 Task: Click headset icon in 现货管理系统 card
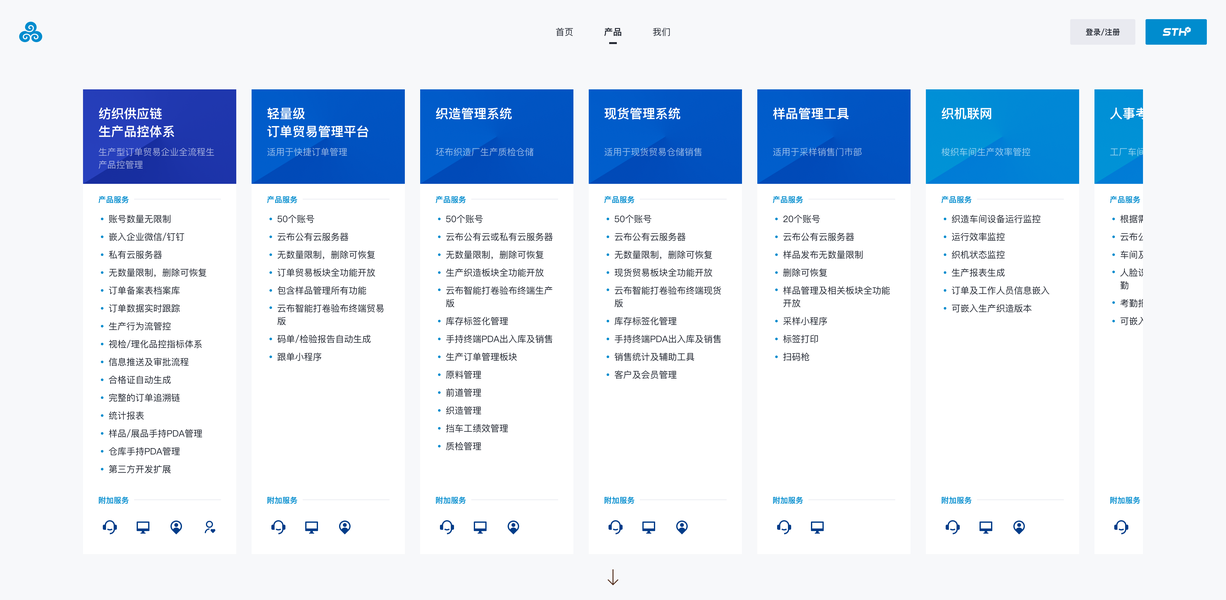tap(615, 527)
